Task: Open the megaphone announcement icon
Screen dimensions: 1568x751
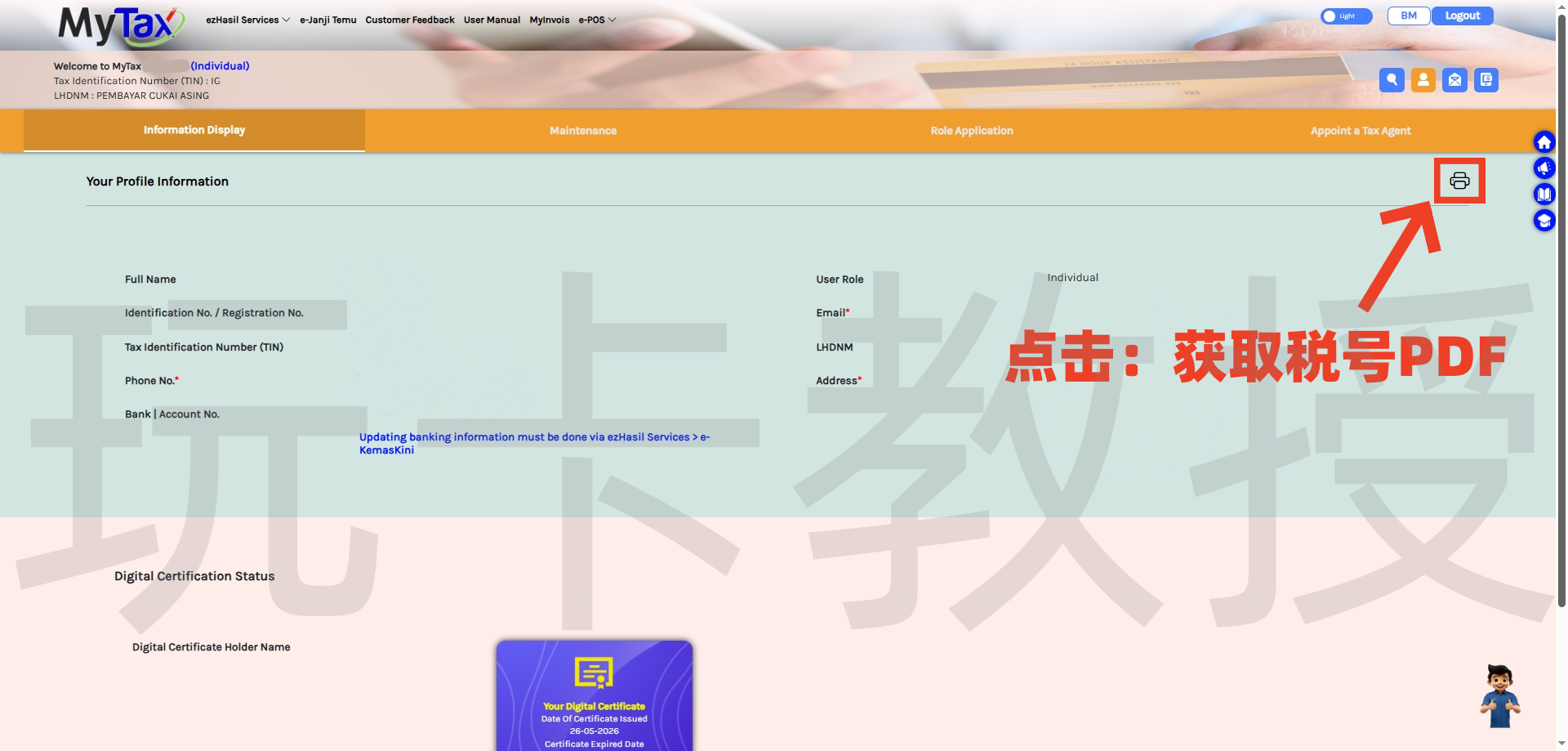Action: [1543, 168]
